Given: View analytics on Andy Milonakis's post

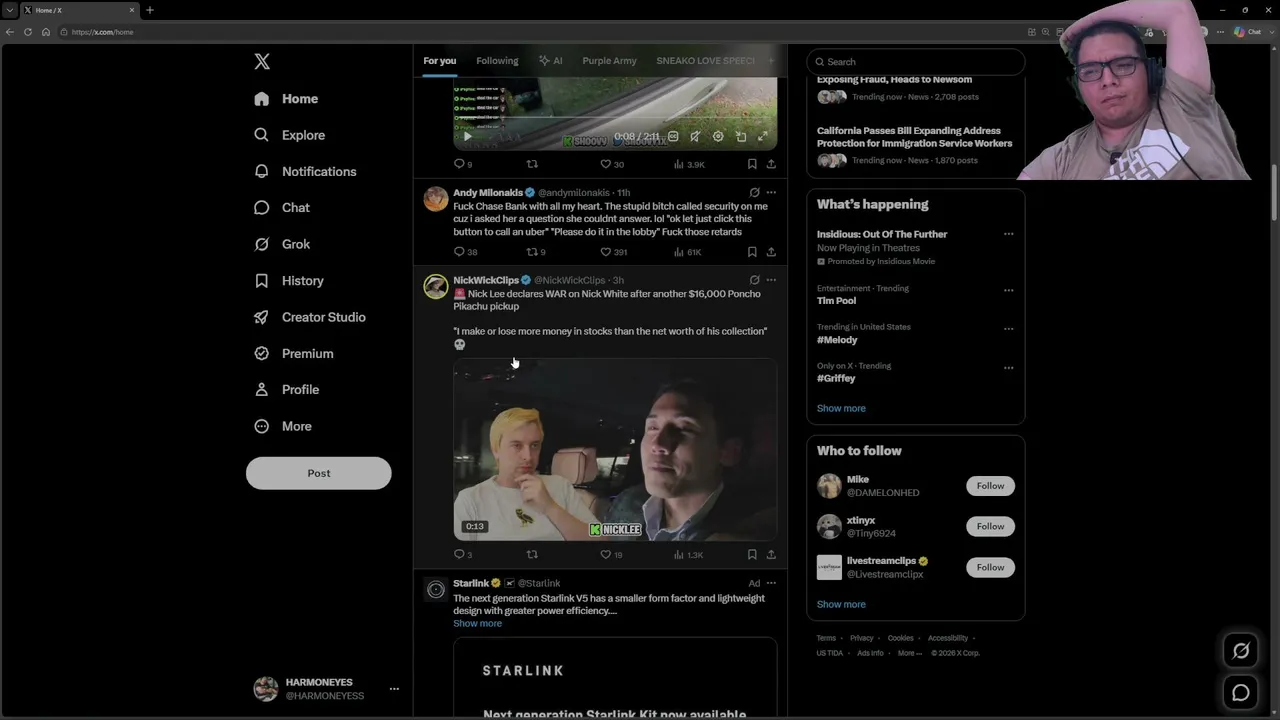Looking at the screenshot, I should 687,252.
